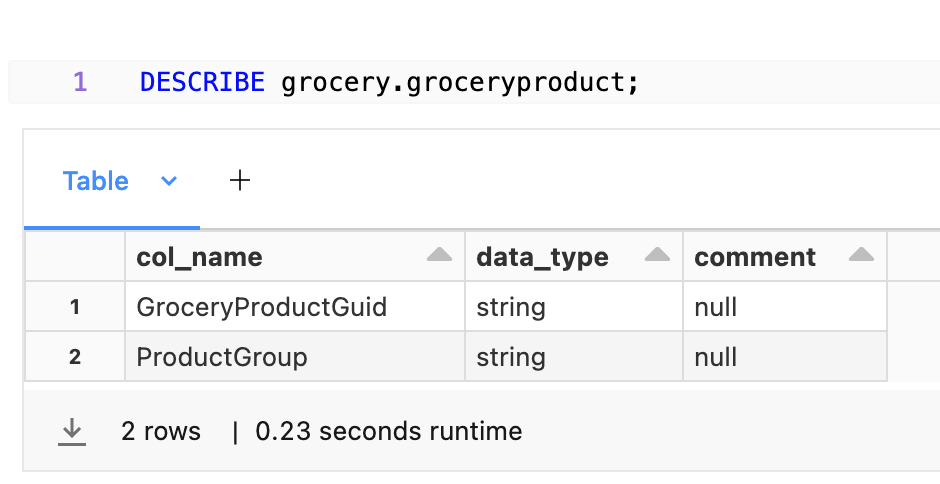This screenshot has height=484, width=940.
Task: Click the GroceryProductGuid cell
Action: click(x=261, y=306)
